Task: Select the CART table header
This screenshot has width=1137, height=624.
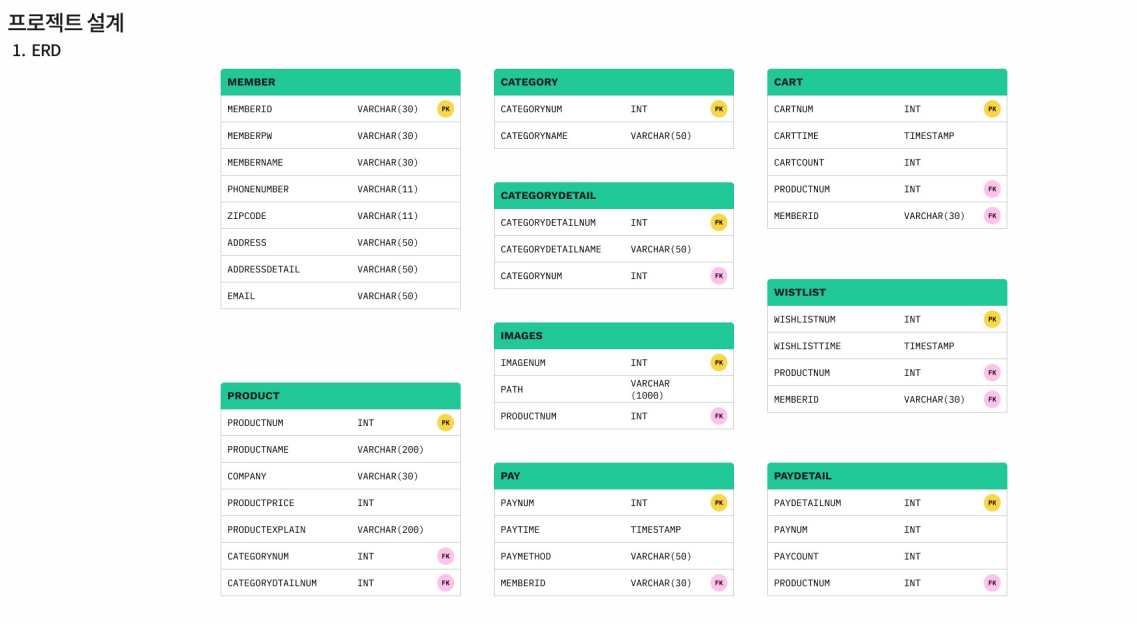Action: 887,82
